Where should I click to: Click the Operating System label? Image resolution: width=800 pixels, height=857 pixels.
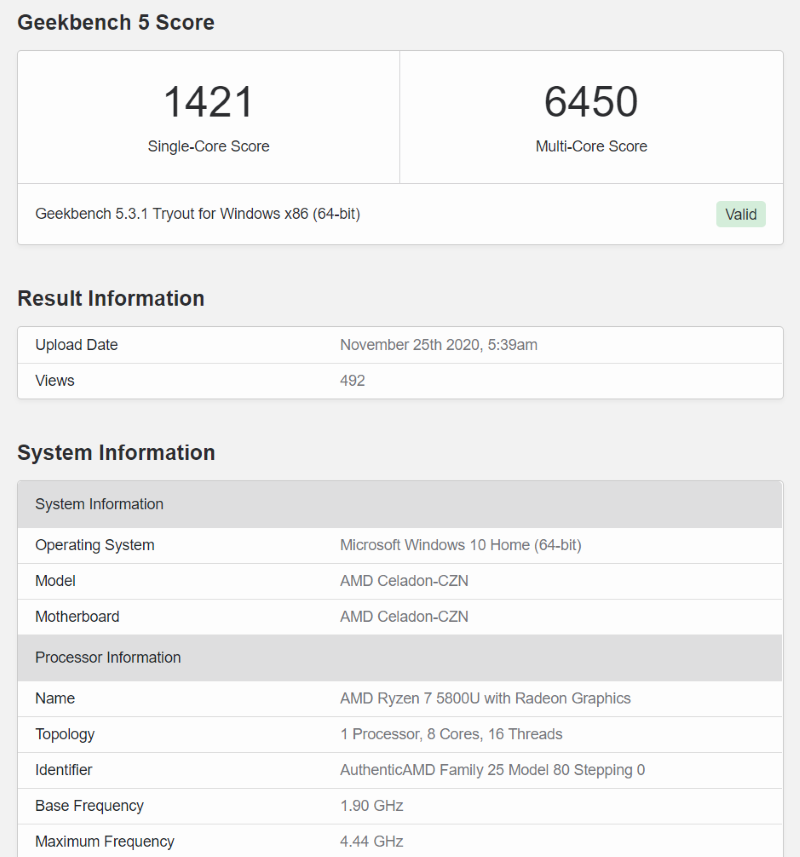tap(95, 545)
